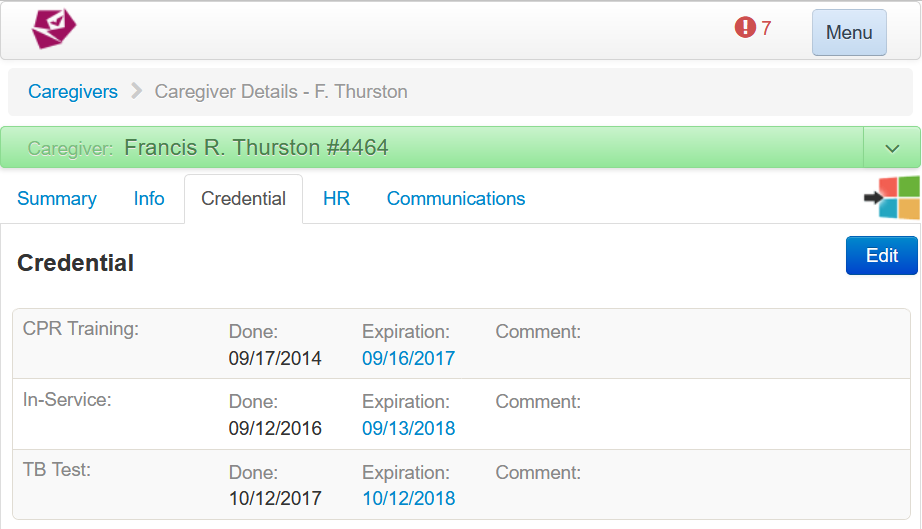Viewport: 922px width, 529px height.
Task: Click CPR Training expiration date 09/16/2017
Action: coord(408,358)
